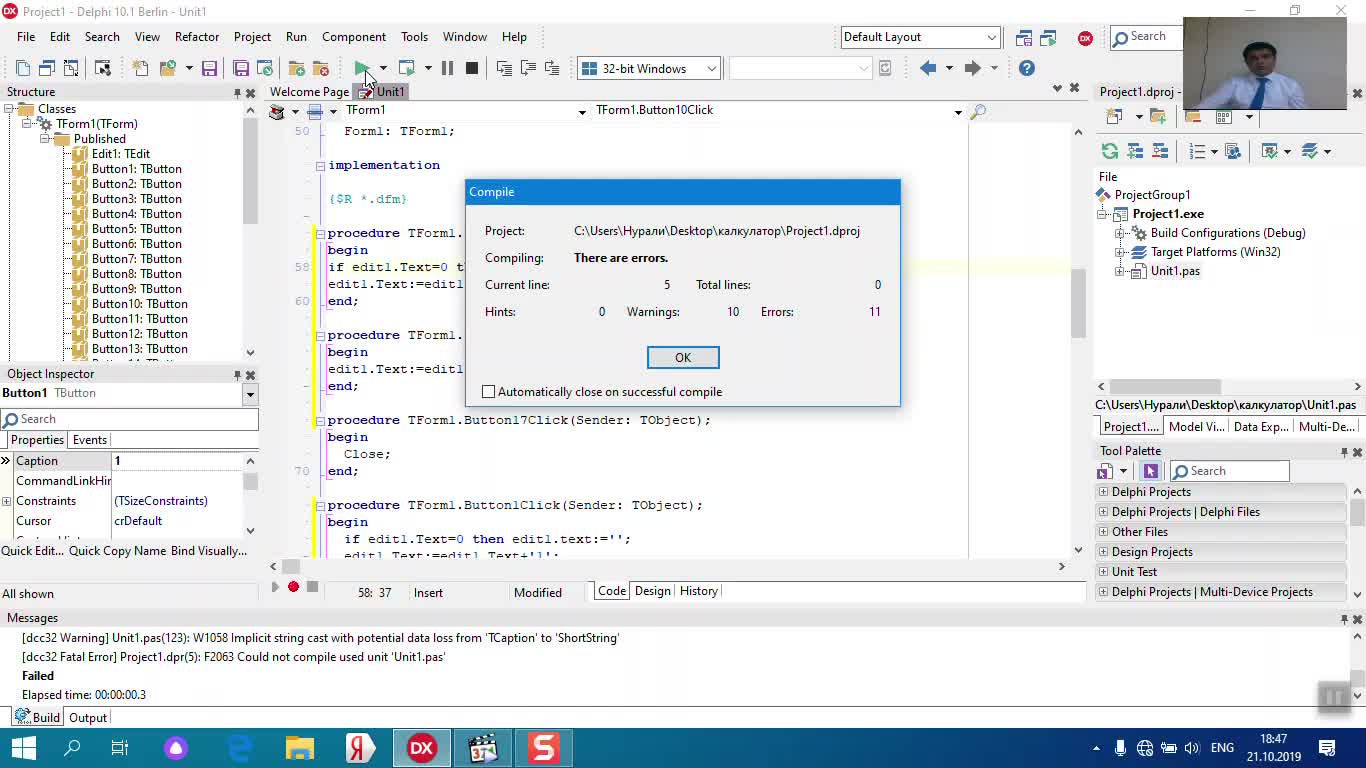Click the Expand All icon in Project Manager
The image size is (1366, 768).
click(x=1135, y=151)
